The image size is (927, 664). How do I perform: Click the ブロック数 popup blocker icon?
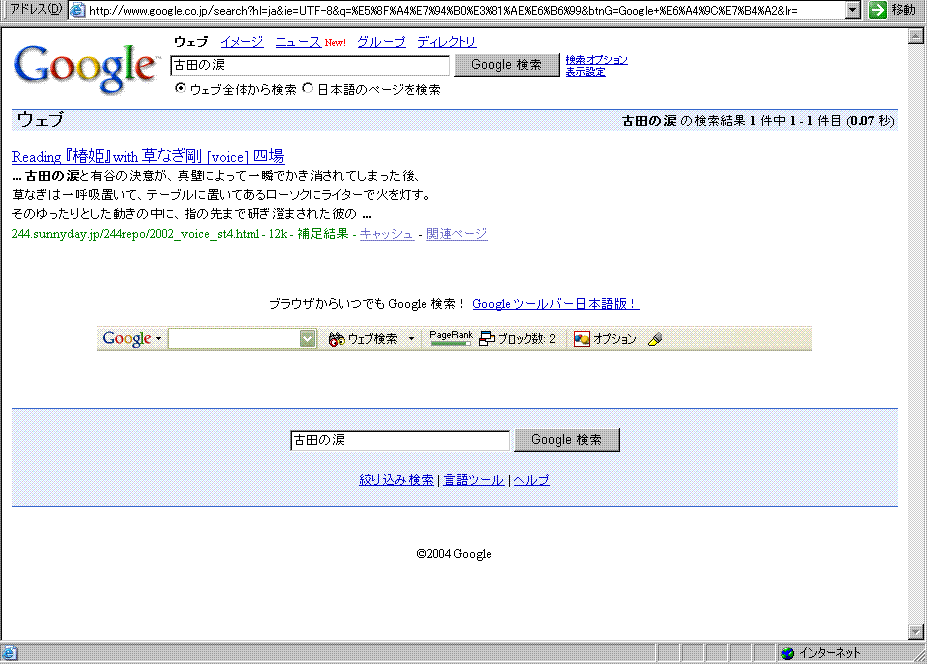[487, 339]
